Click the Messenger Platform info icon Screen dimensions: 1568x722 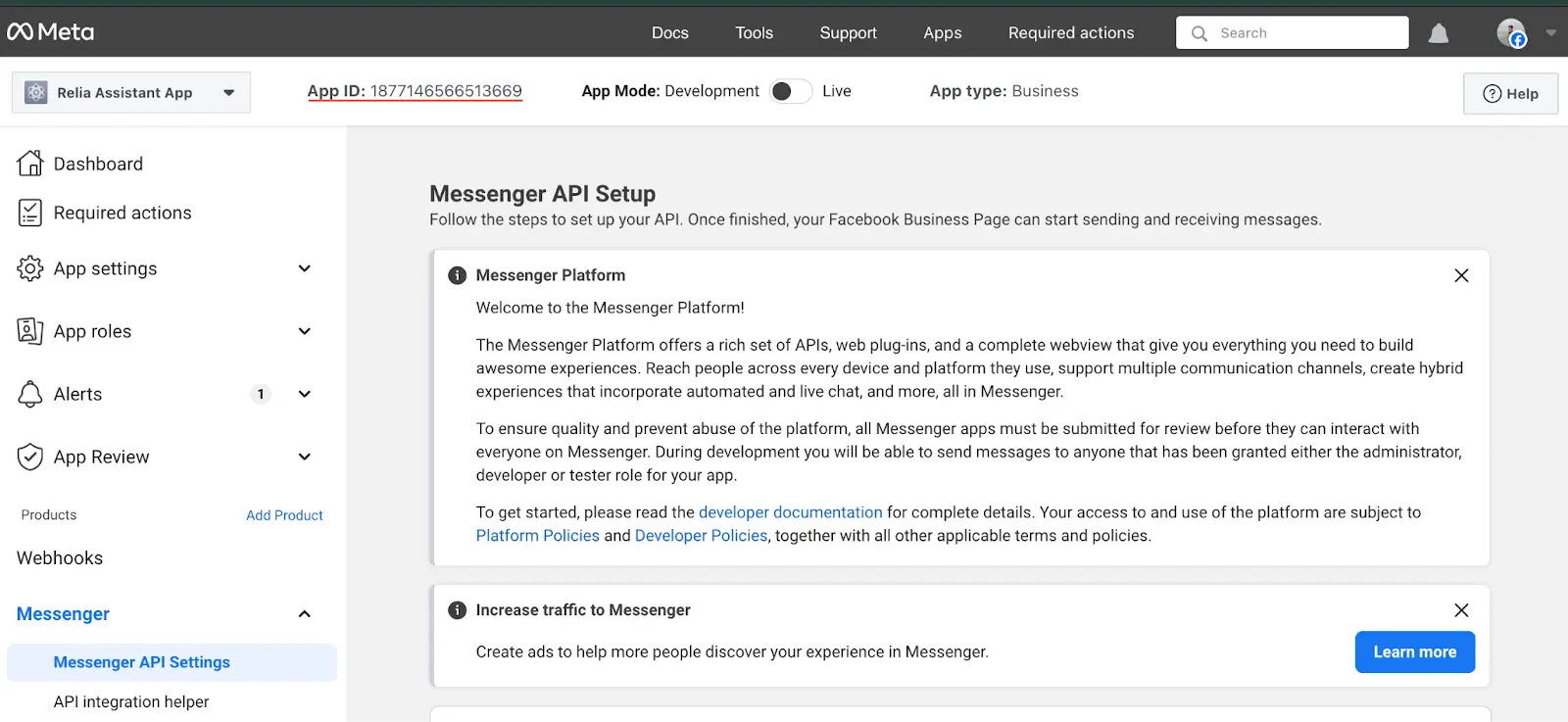click(457, 275)
